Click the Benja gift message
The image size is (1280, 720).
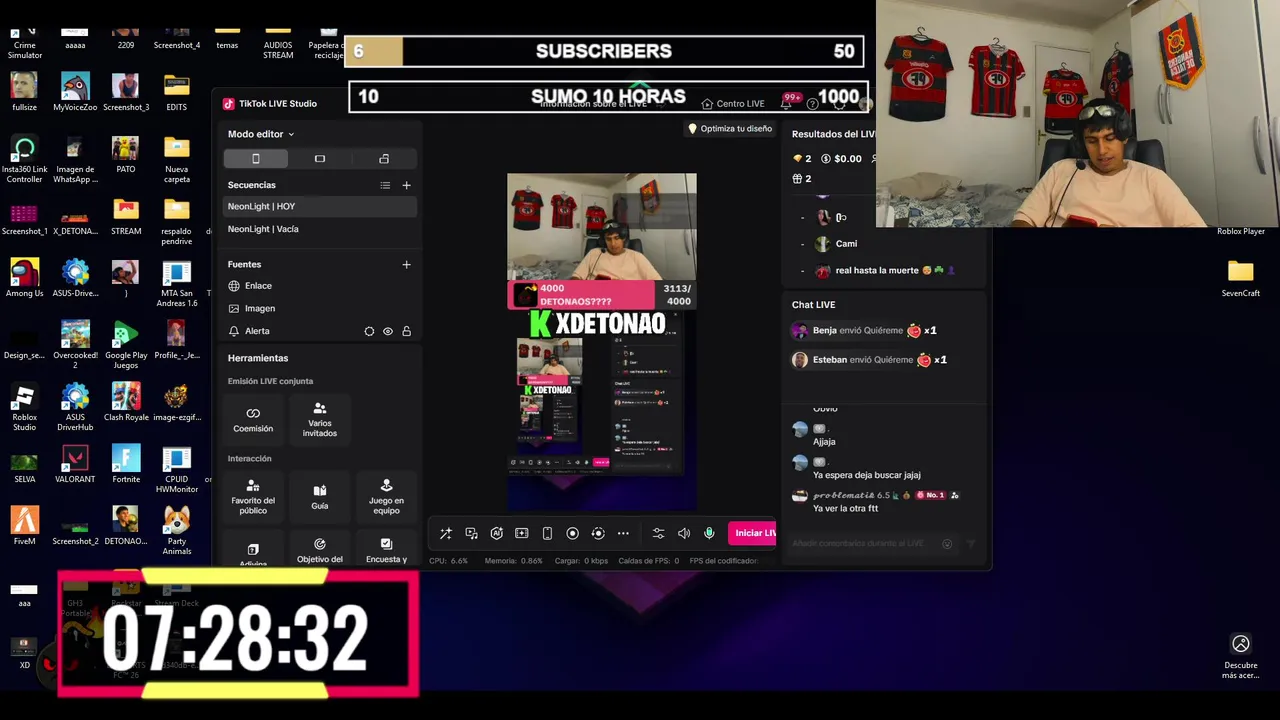[x=865, y=331]
